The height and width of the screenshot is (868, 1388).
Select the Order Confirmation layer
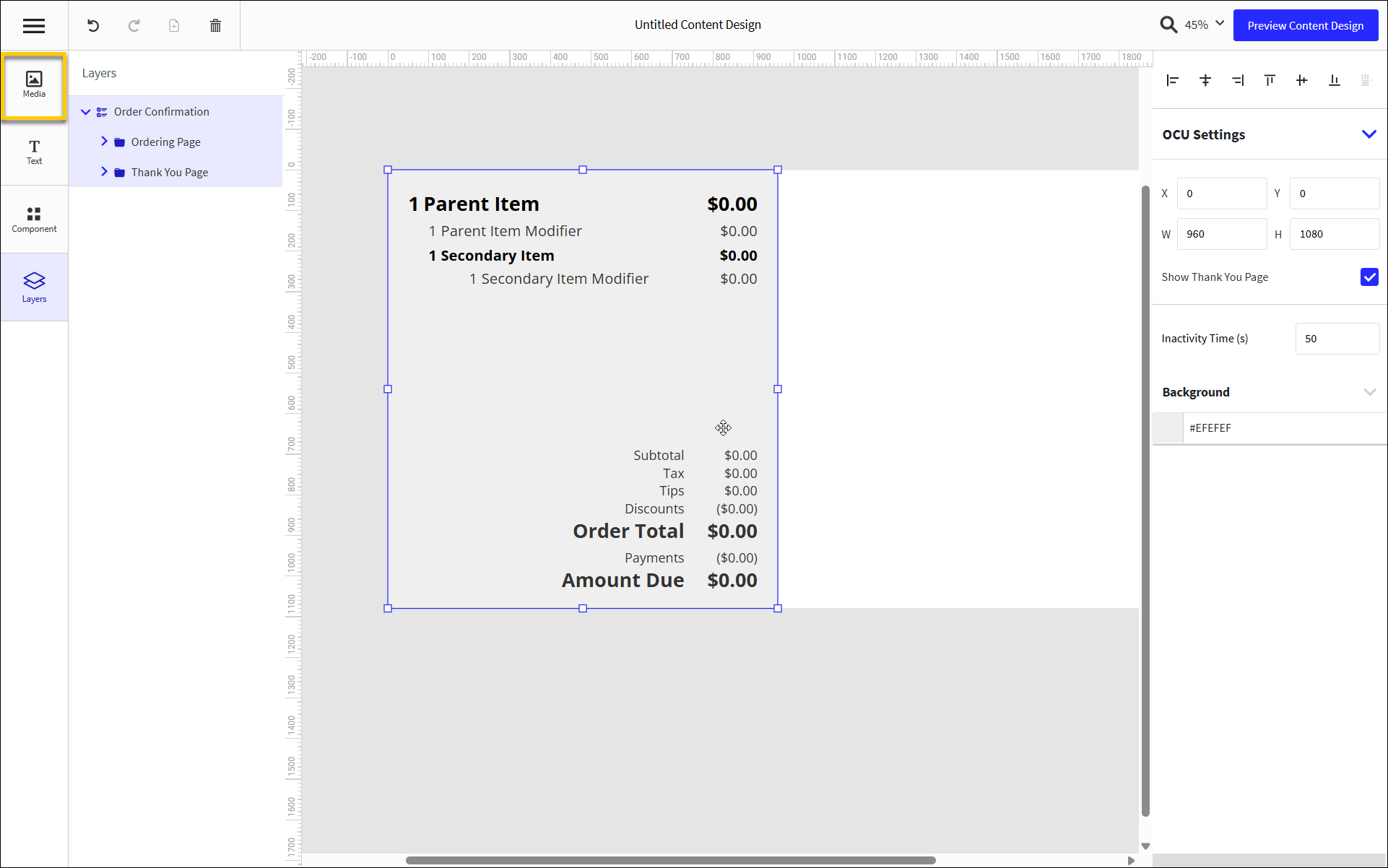pyautogui.click(x=162, y=112)
